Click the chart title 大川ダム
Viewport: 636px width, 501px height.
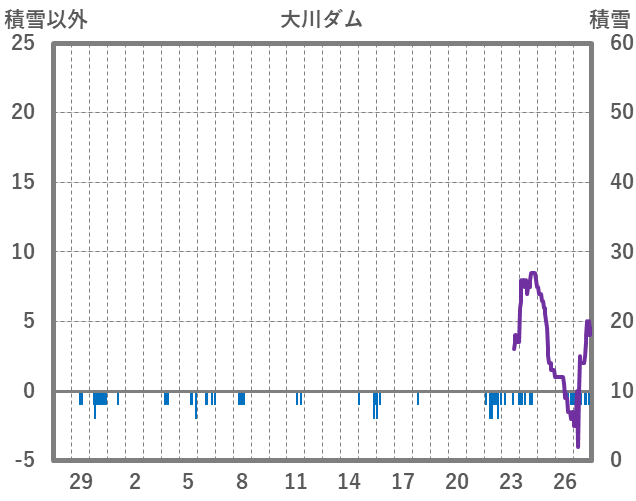(321, 19)
